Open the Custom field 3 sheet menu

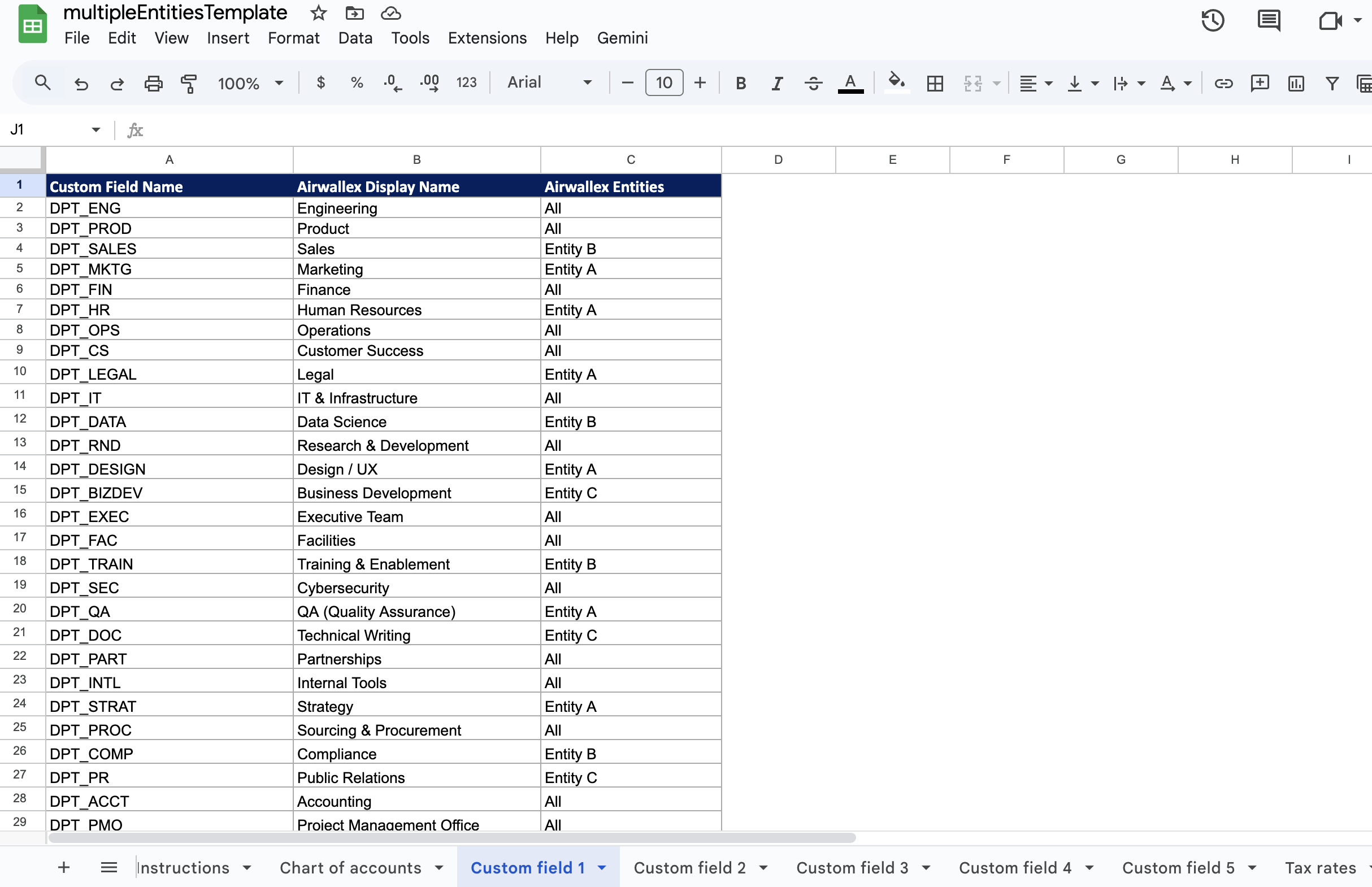click(926, 867)
